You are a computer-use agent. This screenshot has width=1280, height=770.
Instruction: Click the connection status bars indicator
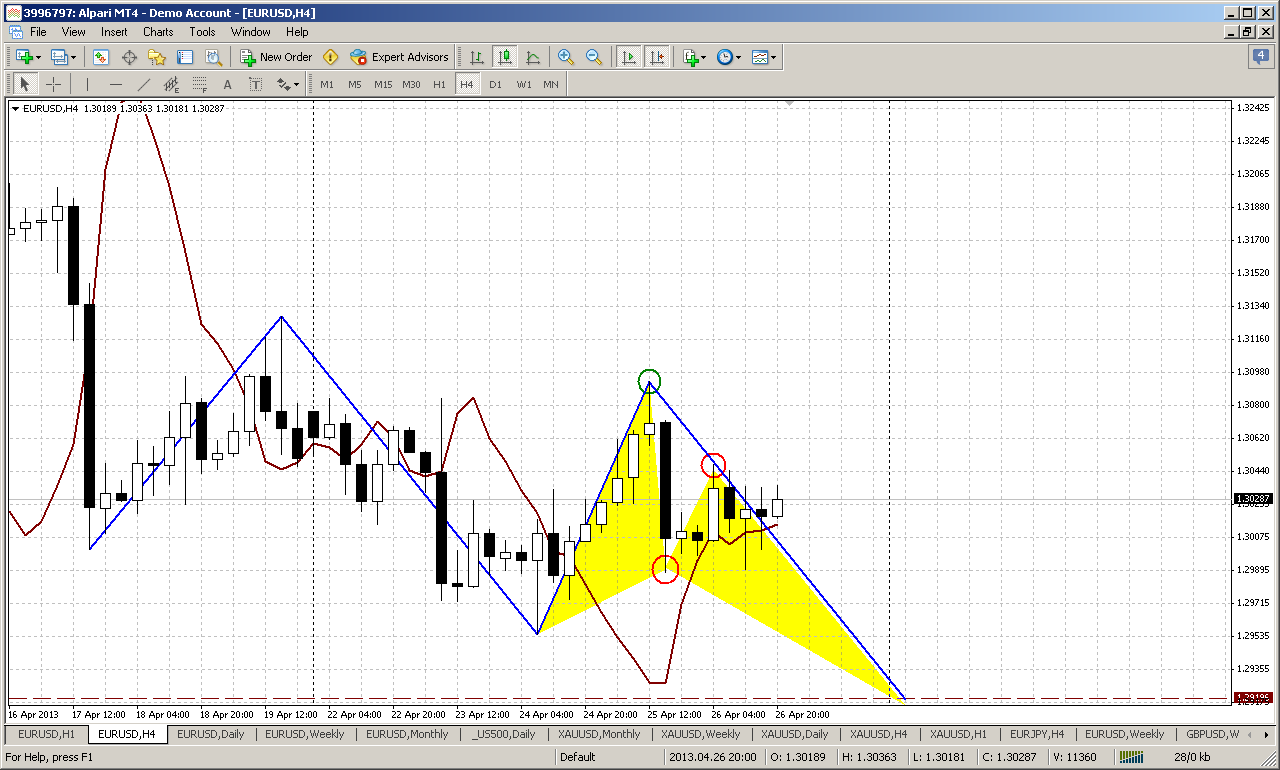[x=1131, y=757]
